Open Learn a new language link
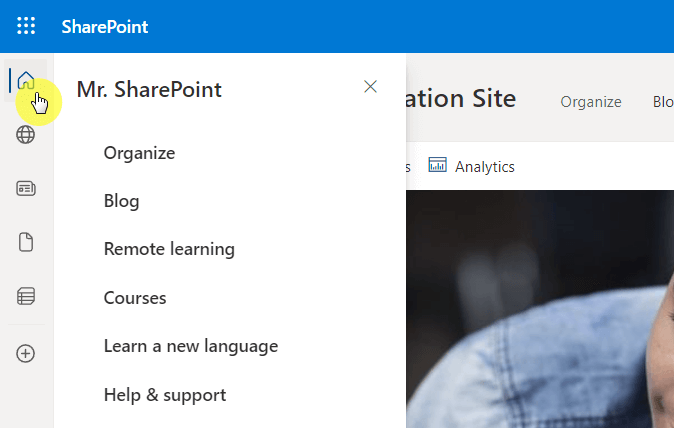Viewport: 674px width, 428px height. [191, 346]
